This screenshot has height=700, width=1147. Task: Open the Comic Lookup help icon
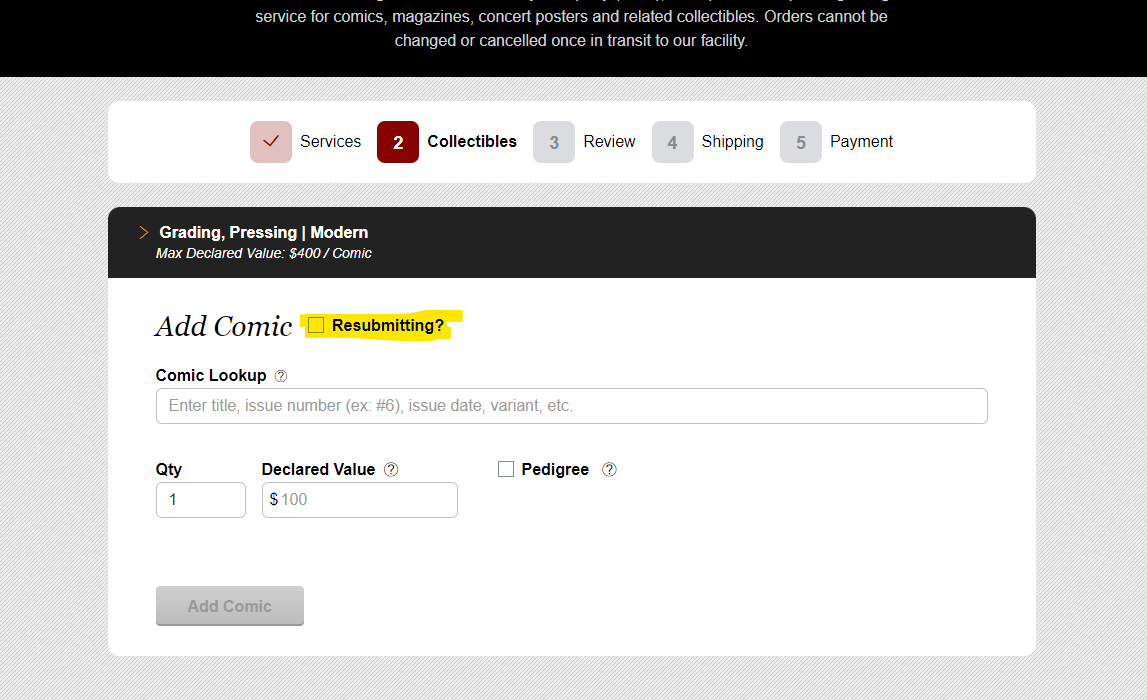[x=281, y=375]
